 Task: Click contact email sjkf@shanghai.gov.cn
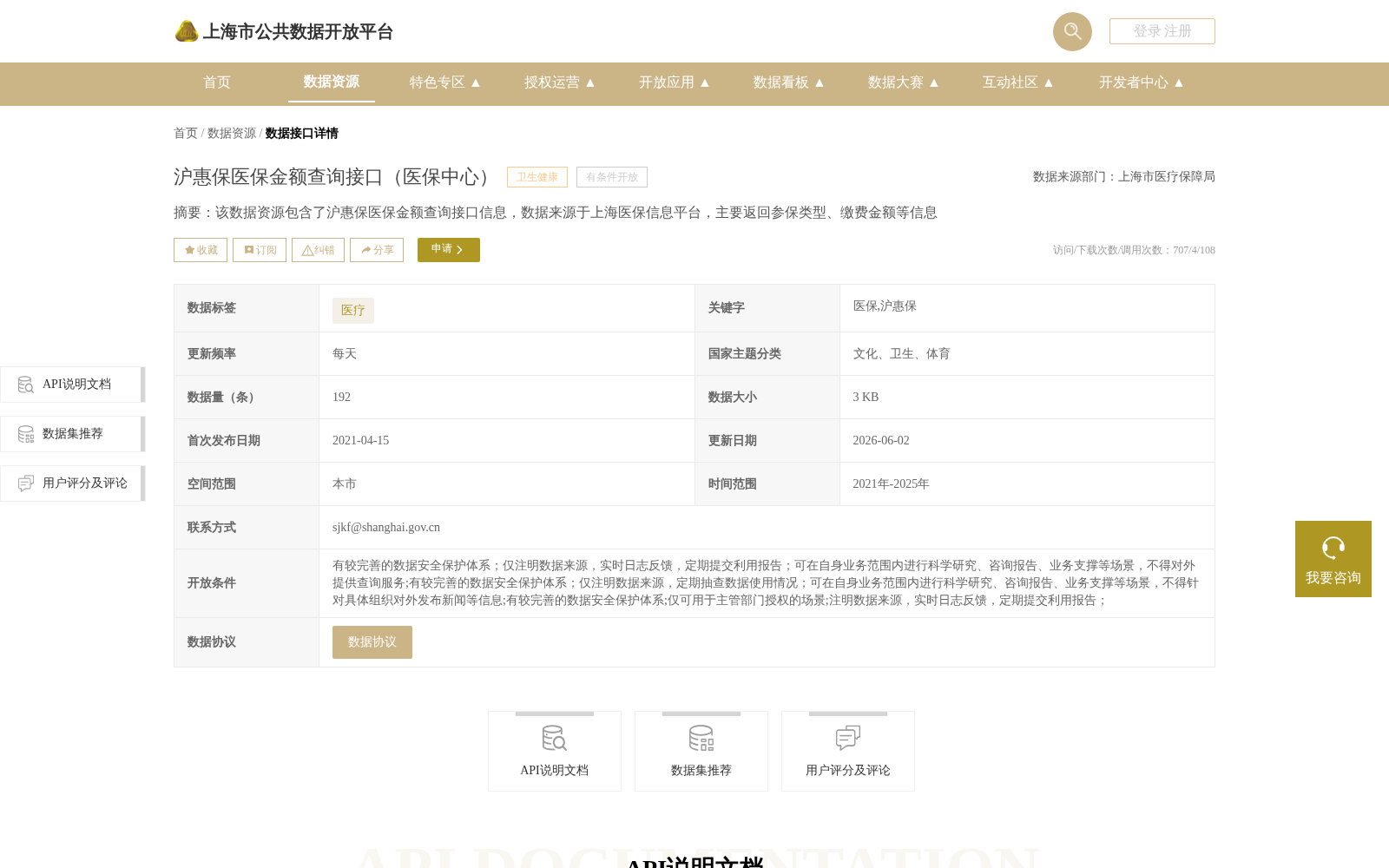(386, 528)
